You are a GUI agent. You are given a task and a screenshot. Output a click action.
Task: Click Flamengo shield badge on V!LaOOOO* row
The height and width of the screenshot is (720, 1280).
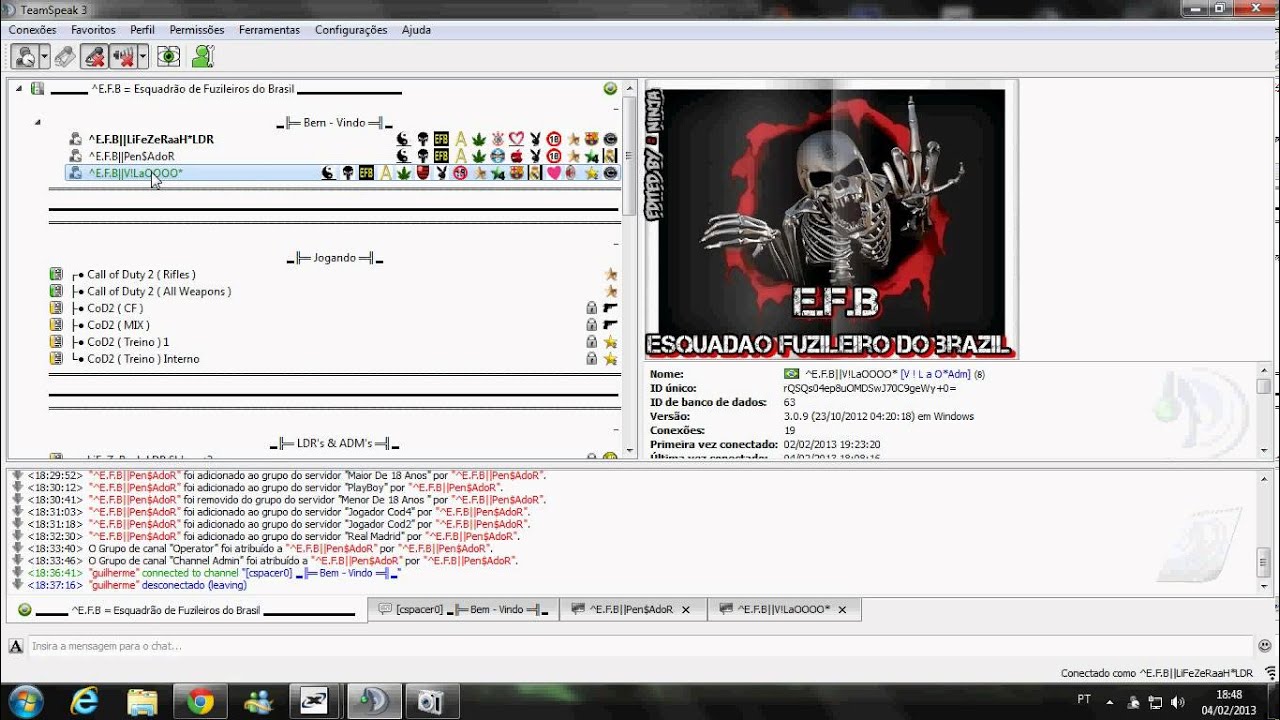tap(423, 173)
